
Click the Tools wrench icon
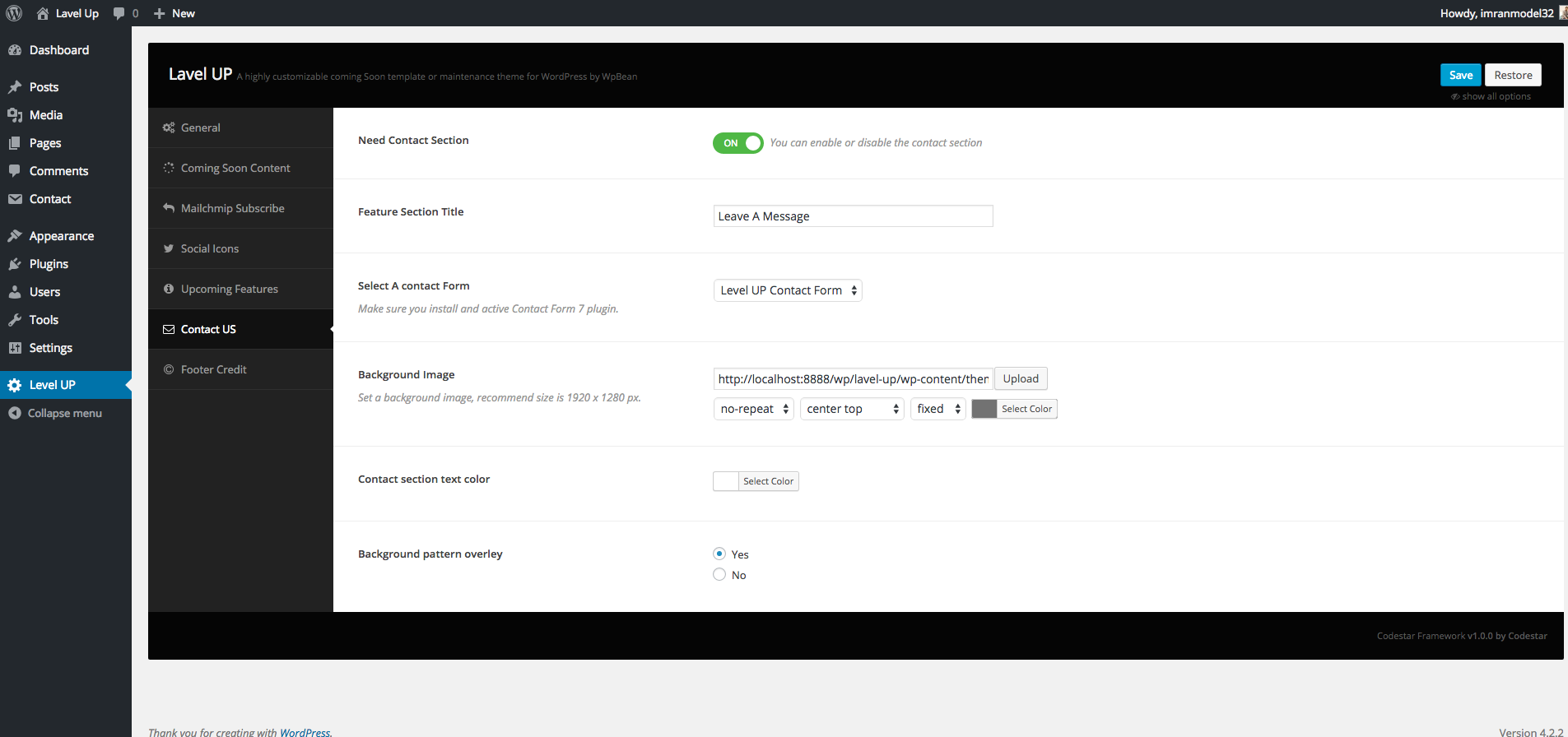click(15, 320)
